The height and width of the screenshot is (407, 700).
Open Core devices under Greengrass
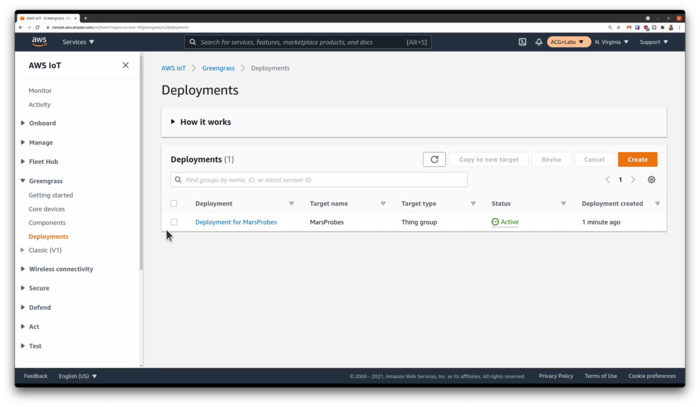[47, 209]
